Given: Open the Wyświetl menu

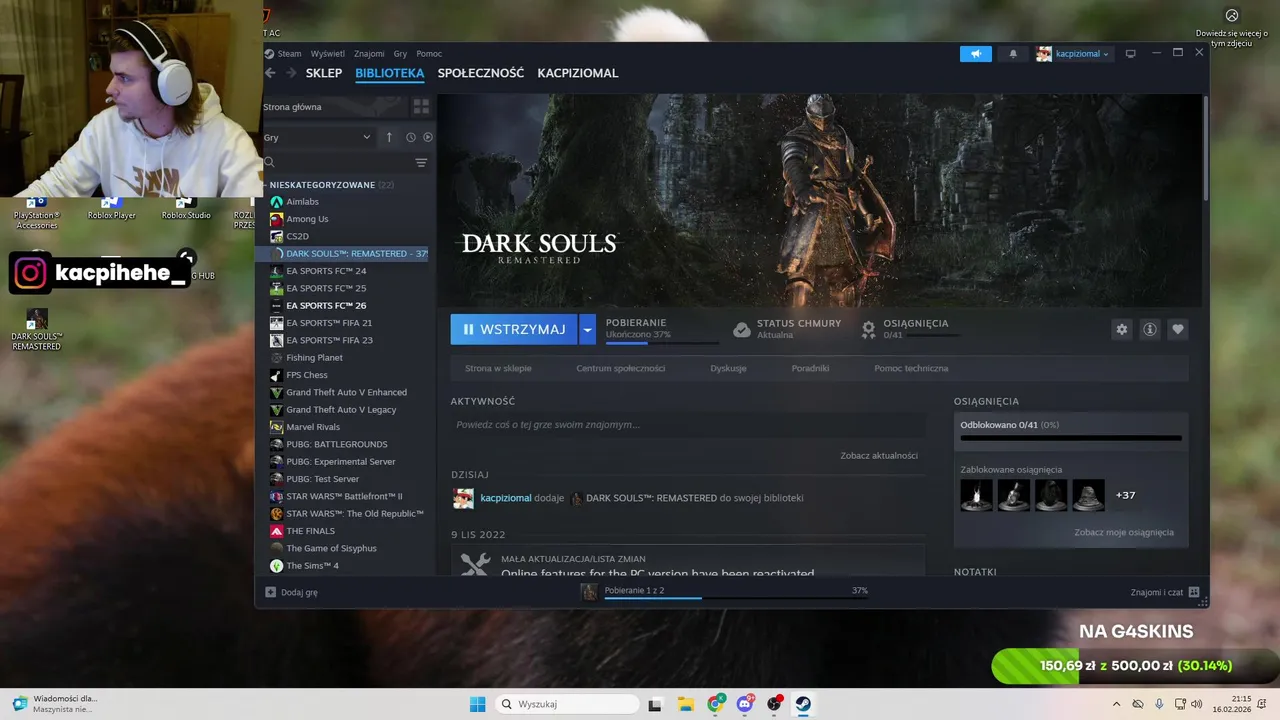Looking at the screenshot, I should click(x=328, y=54).
